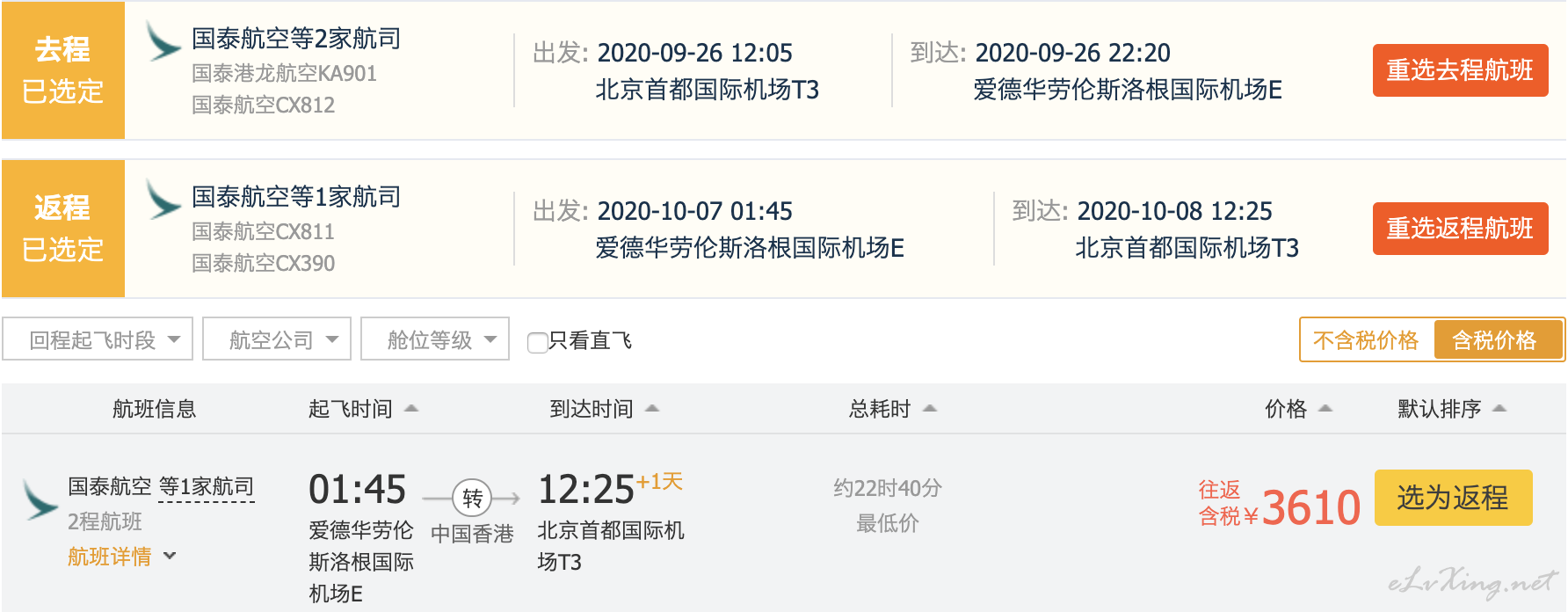This screenshot has height=612, width=1568.
Task: Click the 航班信息 column header
Action: tap(155, 409)
